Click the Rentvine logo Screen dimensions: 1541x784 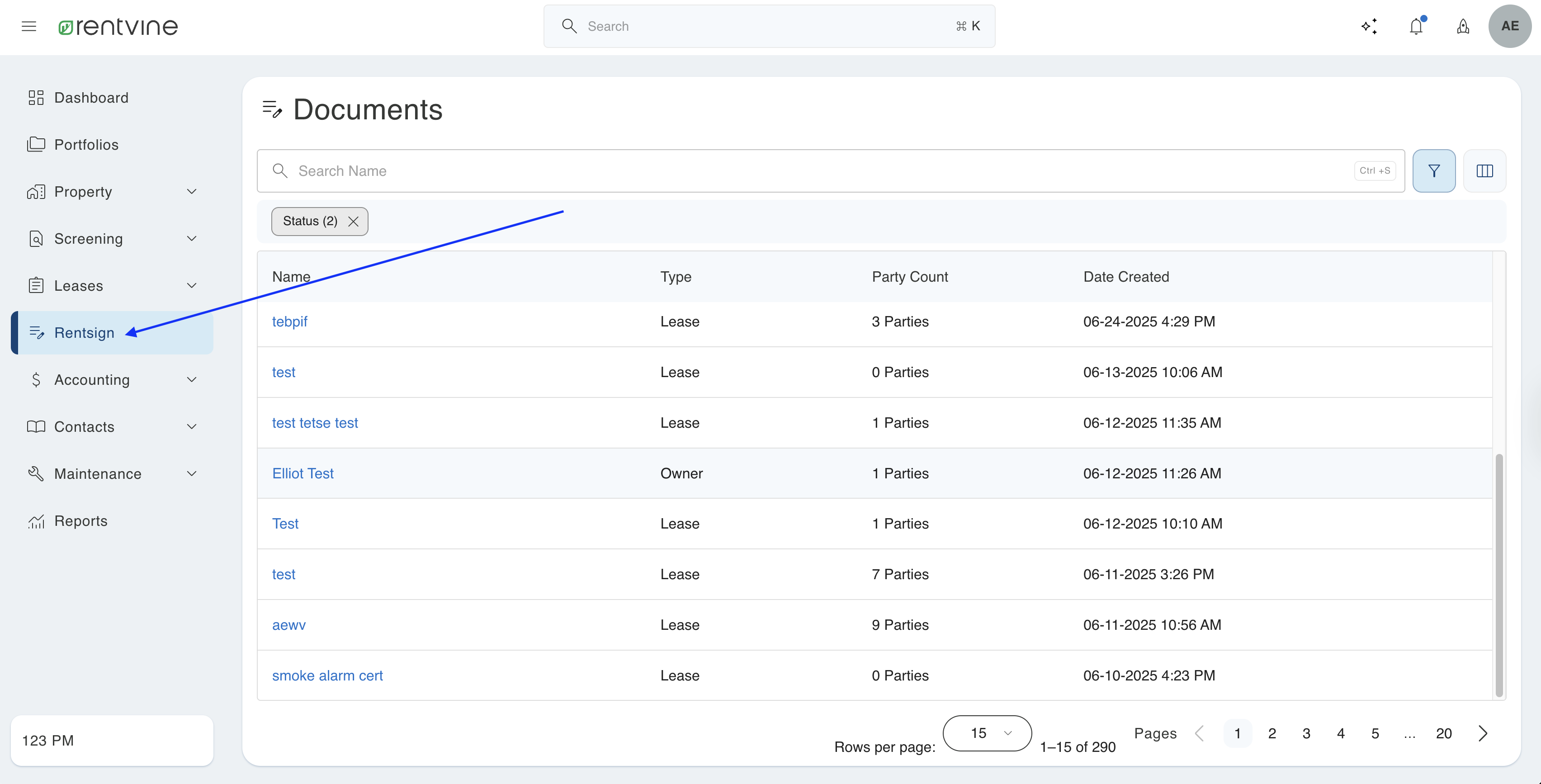(118, 26)
